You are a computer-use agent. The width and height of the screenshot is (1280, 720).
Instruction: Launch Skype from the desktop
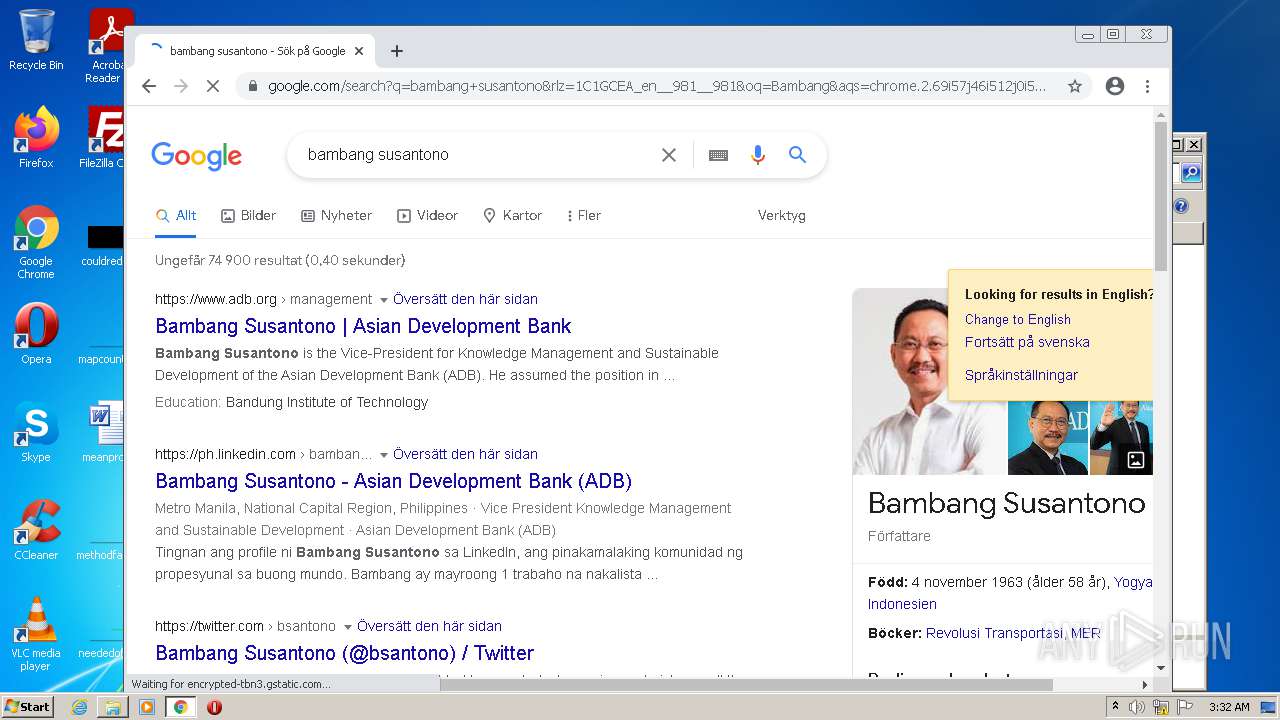[36, 432]
